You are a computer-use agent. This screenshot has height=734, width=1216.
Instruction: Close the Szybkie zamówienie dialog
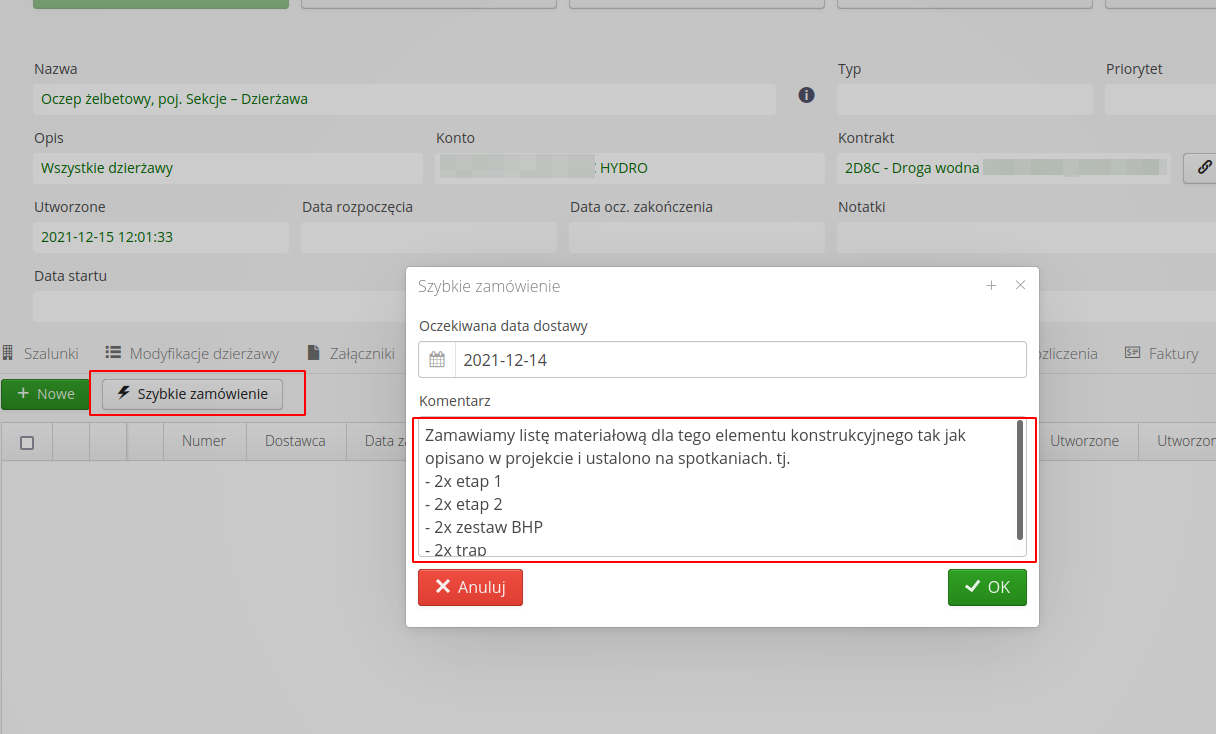tap(1020, 286)
